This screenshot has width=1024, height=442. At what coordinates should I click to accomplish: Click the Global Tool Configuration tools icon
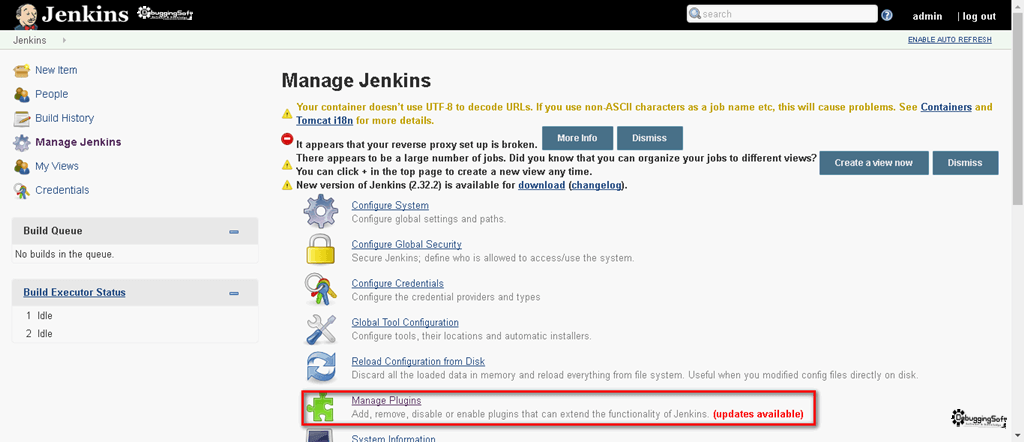321,329
